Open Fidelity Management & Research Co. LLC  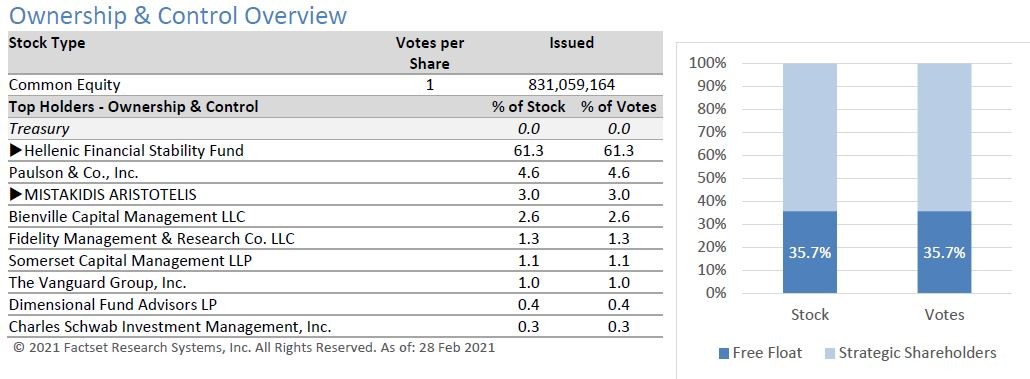(x=151, y=239)
